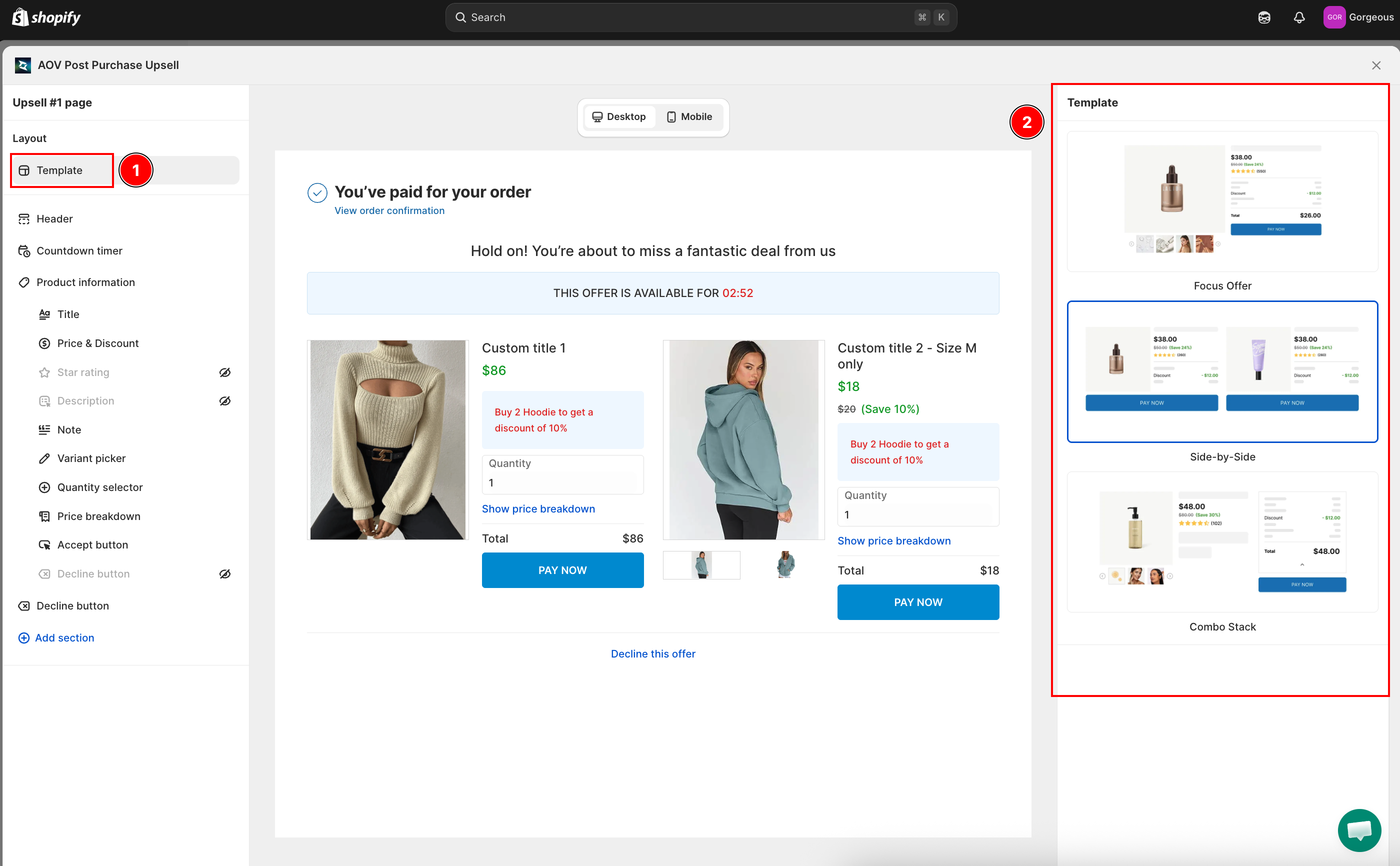1400x866 pixels.
Task: Open the notifications bell icon
Action: tap(1298, 17)
